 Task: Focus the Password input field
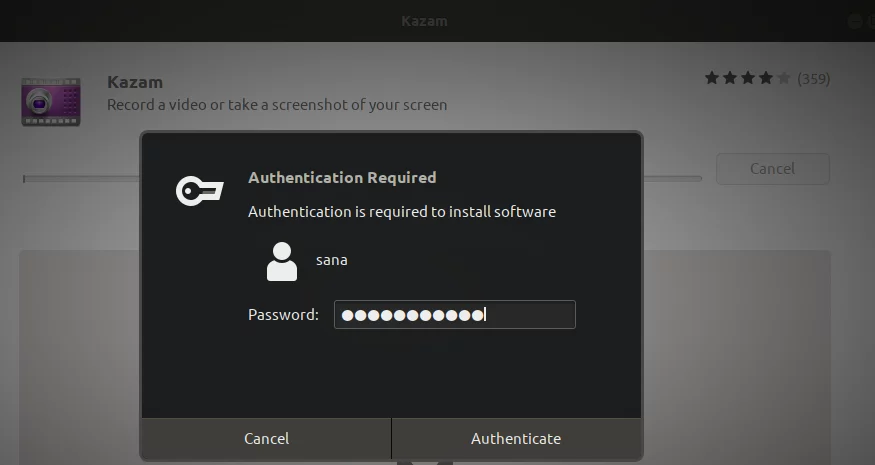[454, 315]
